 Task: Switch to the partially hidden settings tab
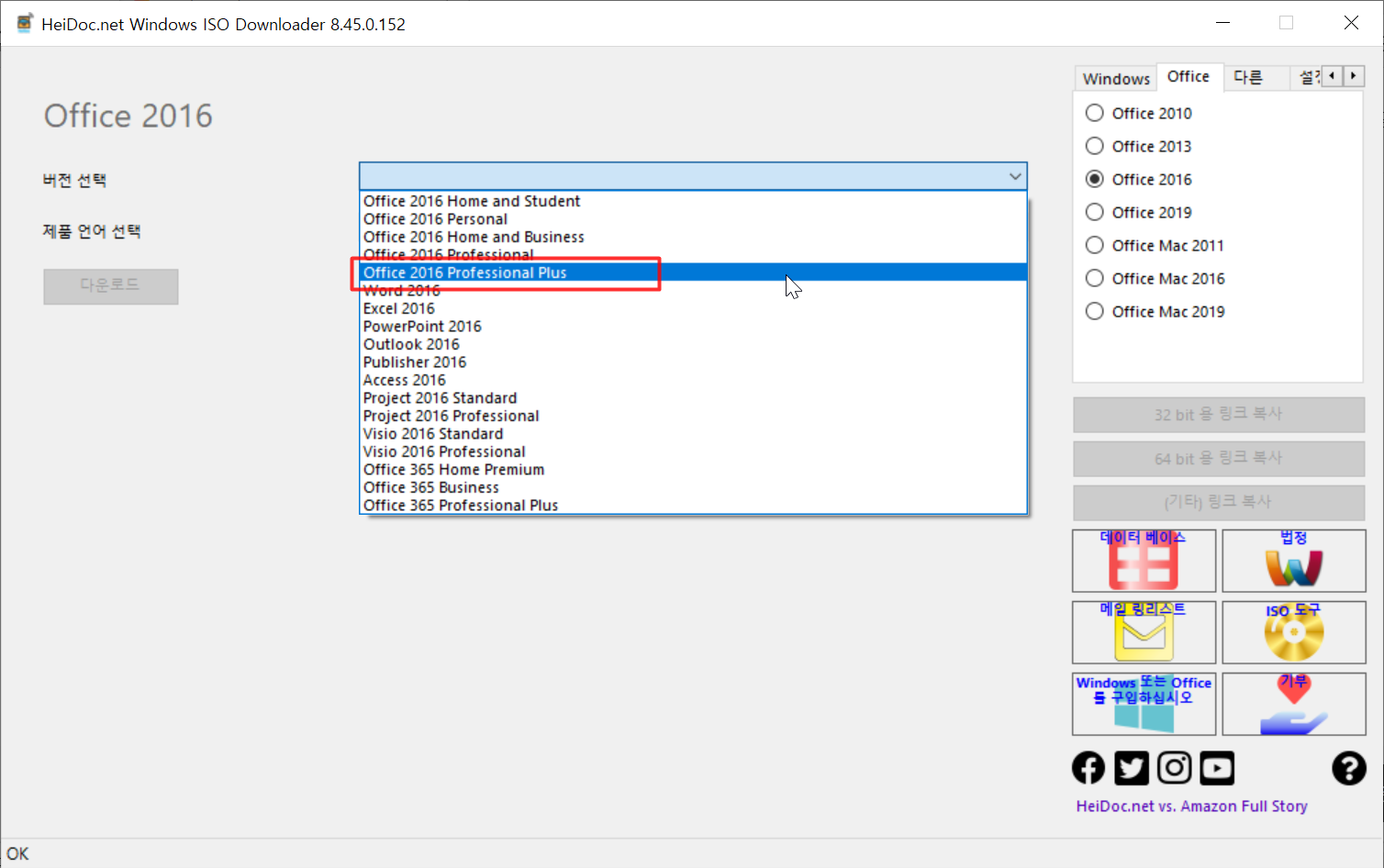pyautogui.click(x=1307, y=78)
